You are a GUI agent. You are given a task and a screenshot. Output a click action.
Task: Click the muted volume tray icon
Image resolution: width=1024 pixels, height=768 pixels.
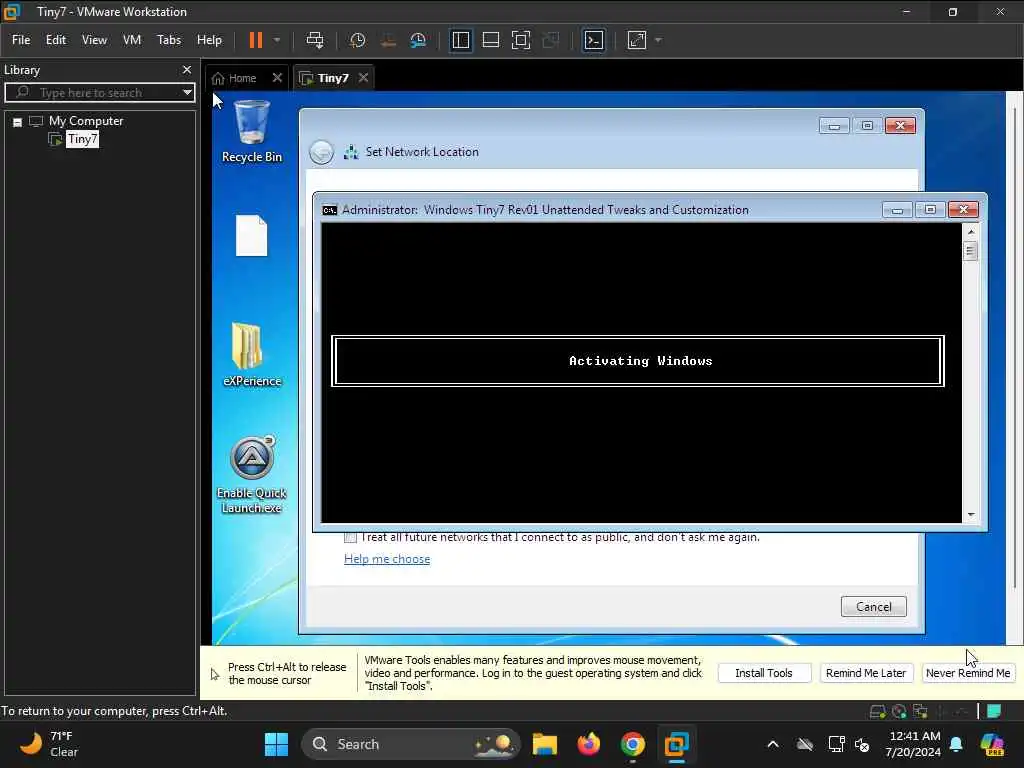pyautogui.click(x=862, y=744)
